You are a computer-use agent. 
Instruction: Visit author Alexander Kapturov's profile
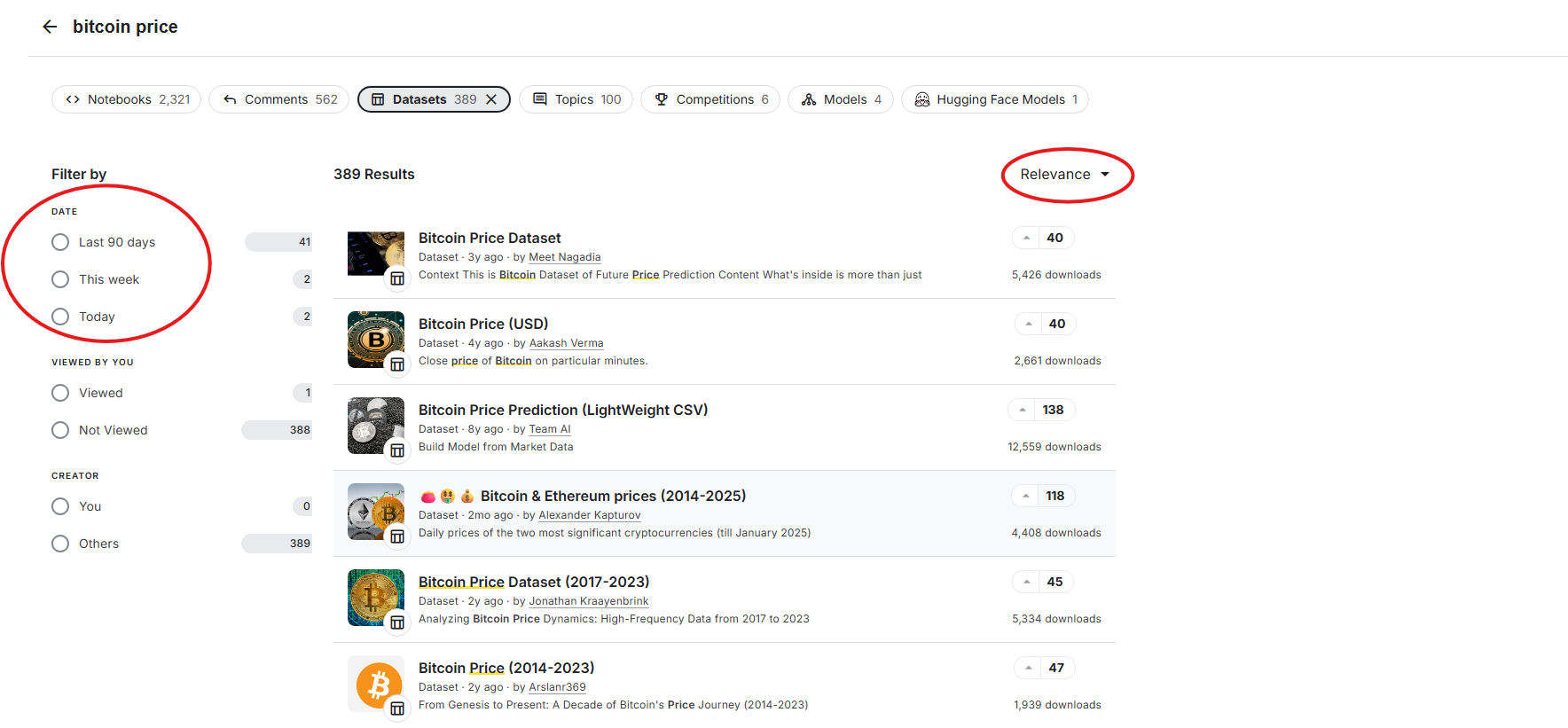[590, 515]
